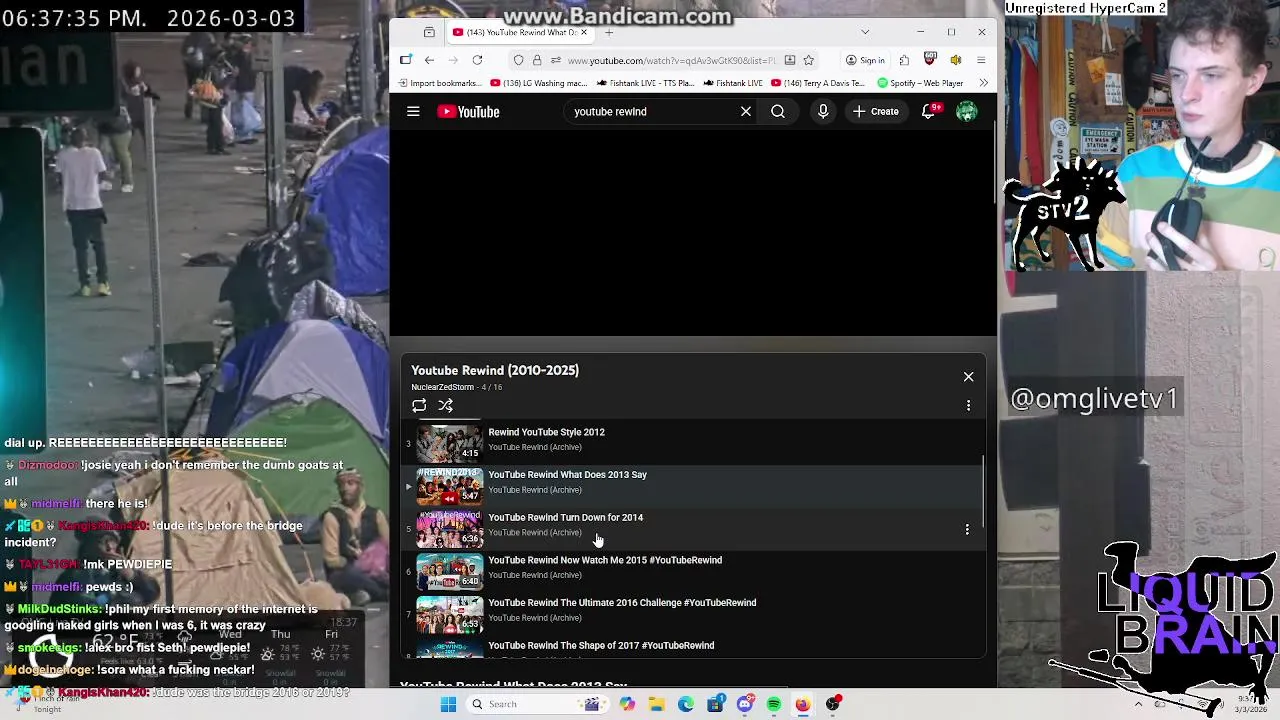1280x720 pixels.
Task: Run YouTube search with magnifier button
Action: pos(778,112)
